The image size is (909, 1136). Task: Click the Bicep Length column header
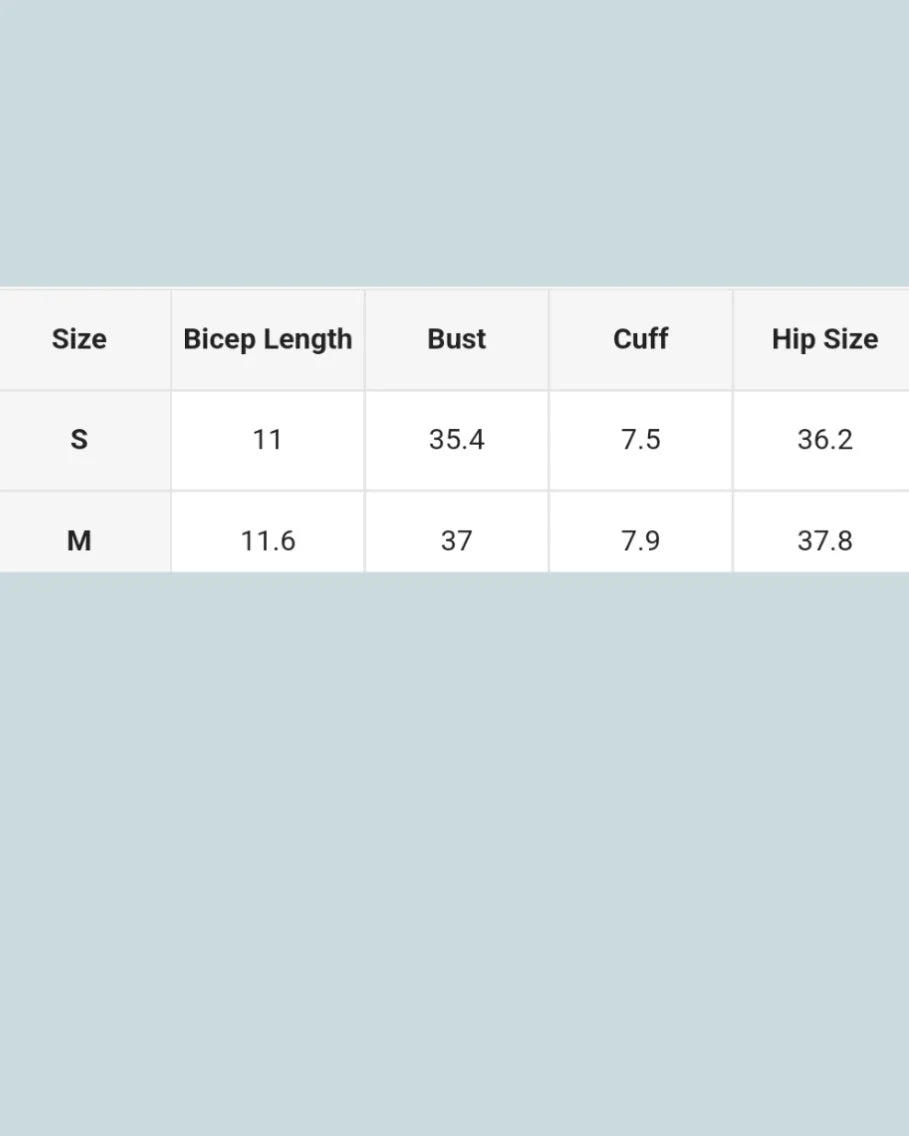point(268,340)
